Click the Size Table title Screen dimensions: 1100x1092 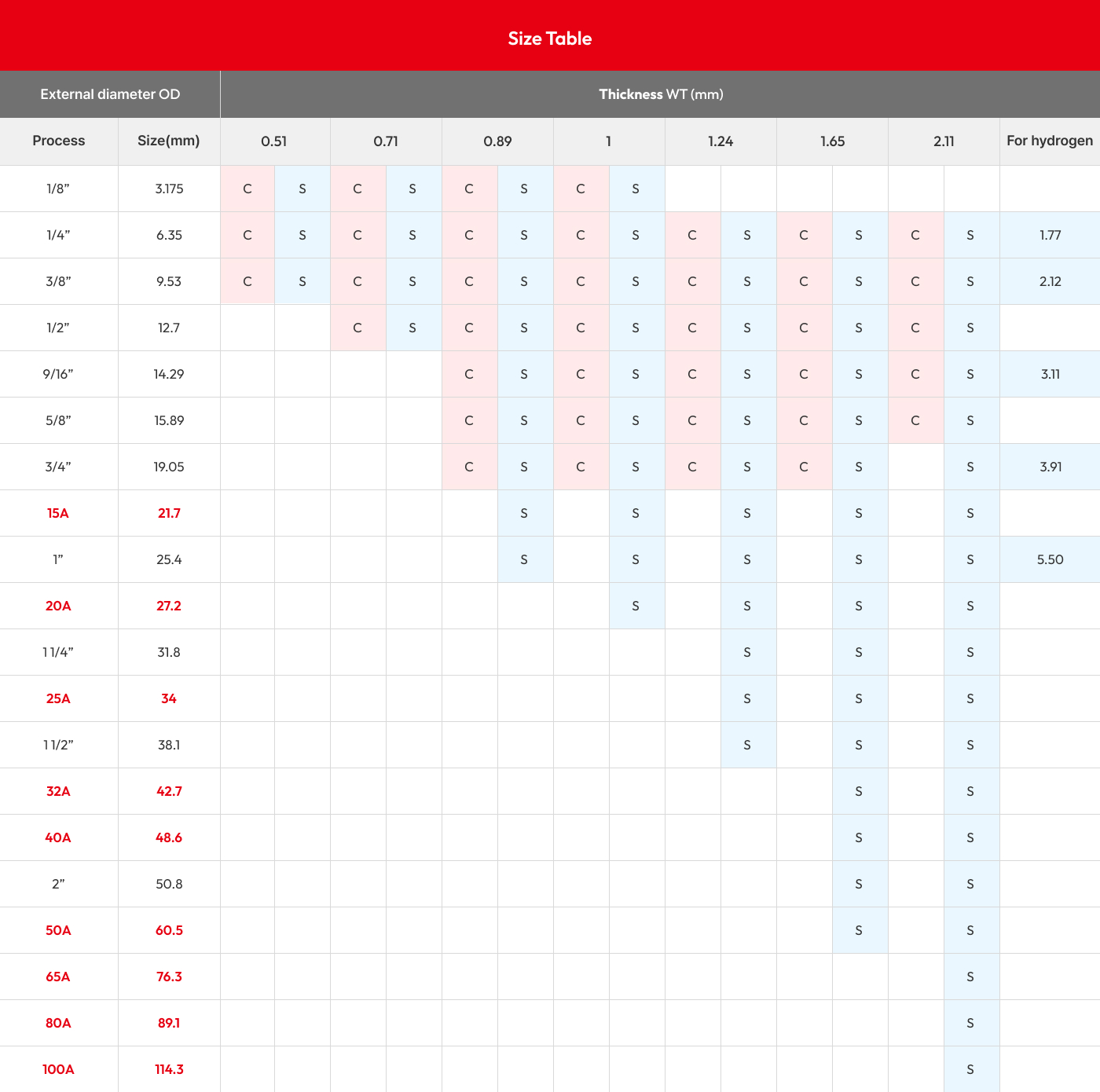(x=549, y=38)
